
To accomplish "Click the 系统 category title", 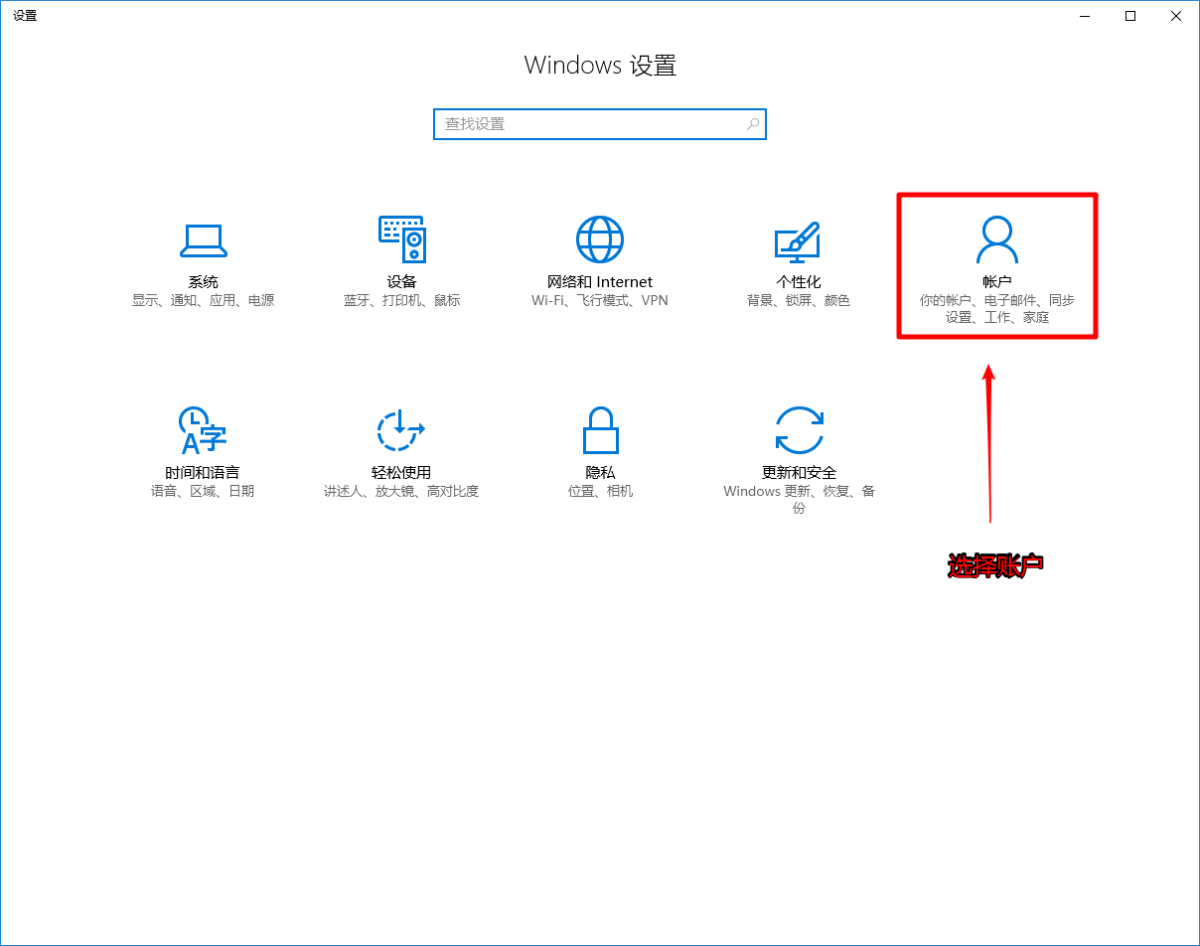I will [x=203, y=282].
